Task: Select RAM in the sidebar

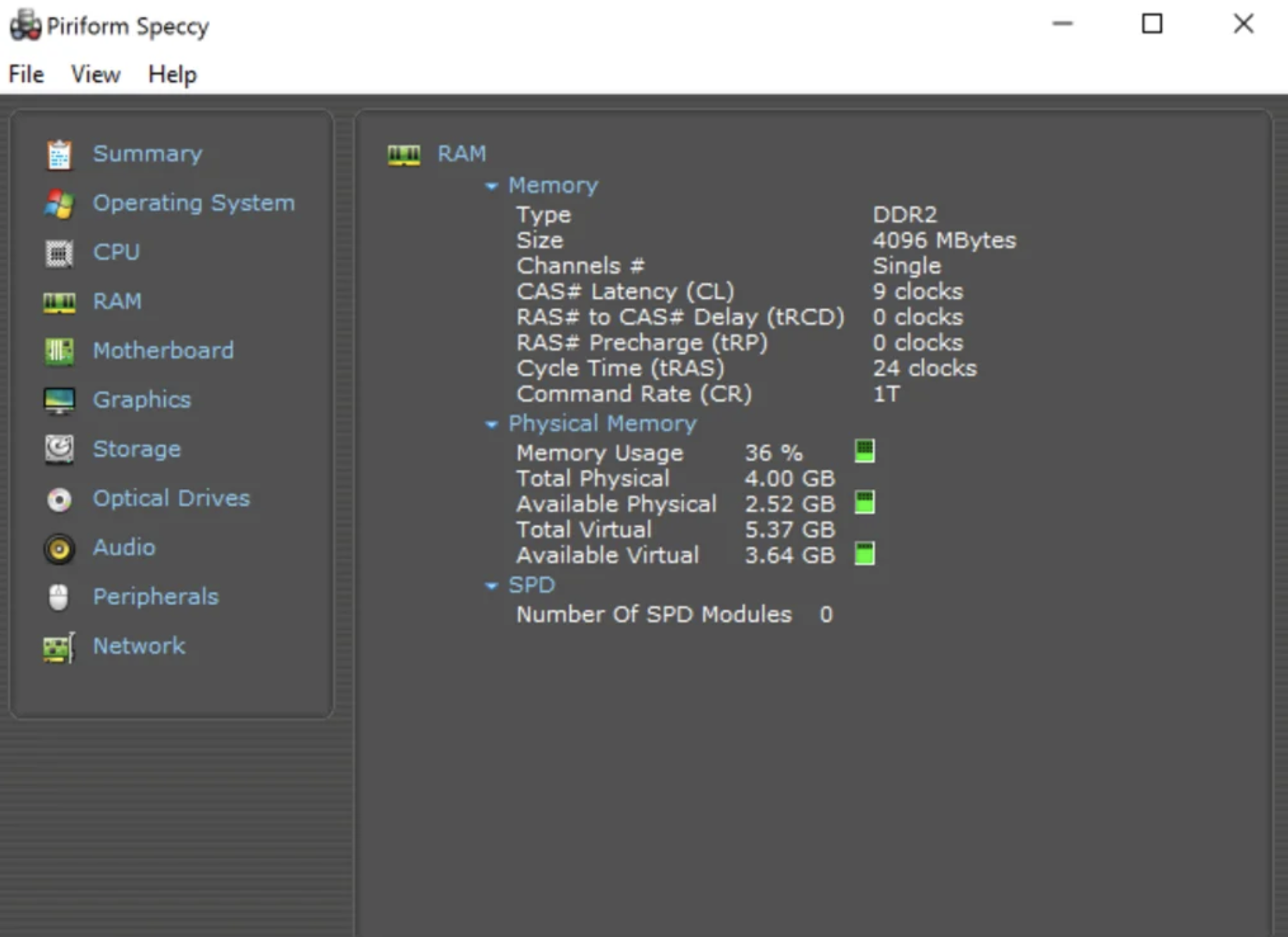Action: 117,302
